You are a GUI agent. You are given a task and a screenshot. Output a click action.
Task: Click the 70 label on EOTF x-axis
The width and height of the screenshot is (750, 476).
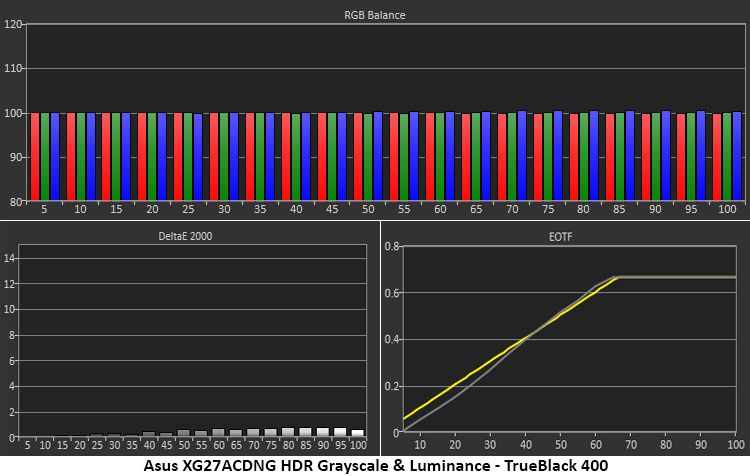pos(631,444)
